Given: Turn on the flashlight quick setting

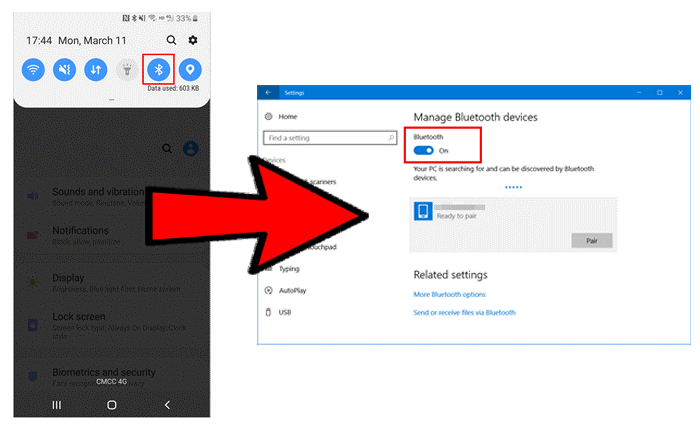Looking at the screenshot, I should click(x=127, y=70).
